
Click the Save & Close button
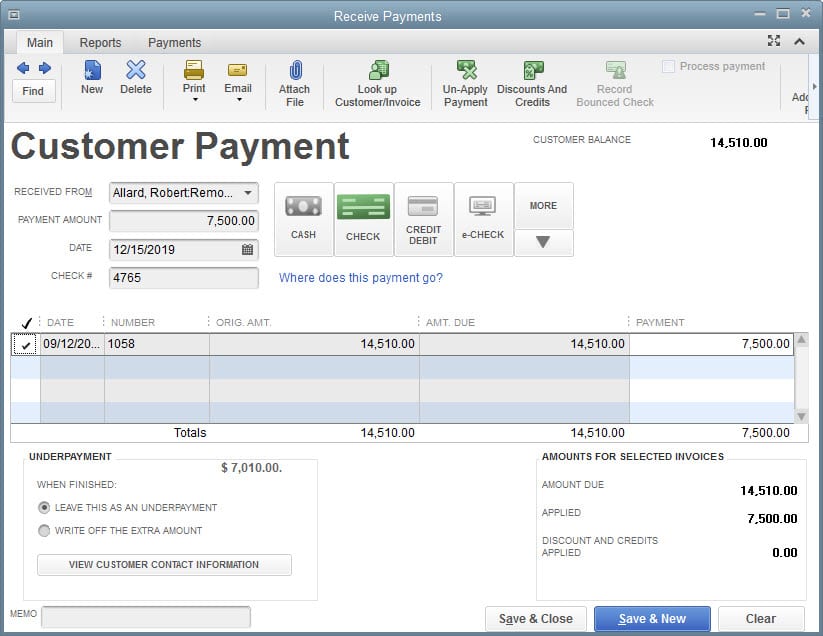tap(536, 619)
